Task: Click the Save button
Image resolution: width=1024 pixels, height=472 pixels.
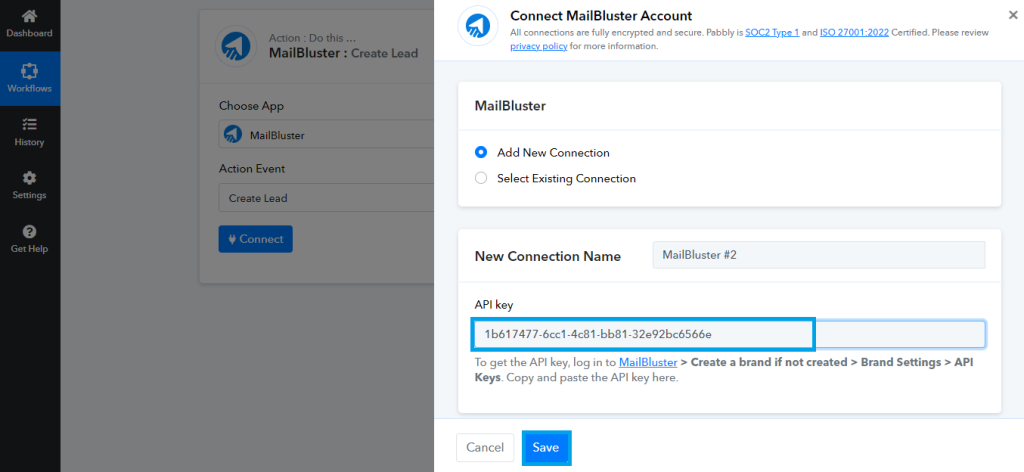Action: click(x=546, y=447)
